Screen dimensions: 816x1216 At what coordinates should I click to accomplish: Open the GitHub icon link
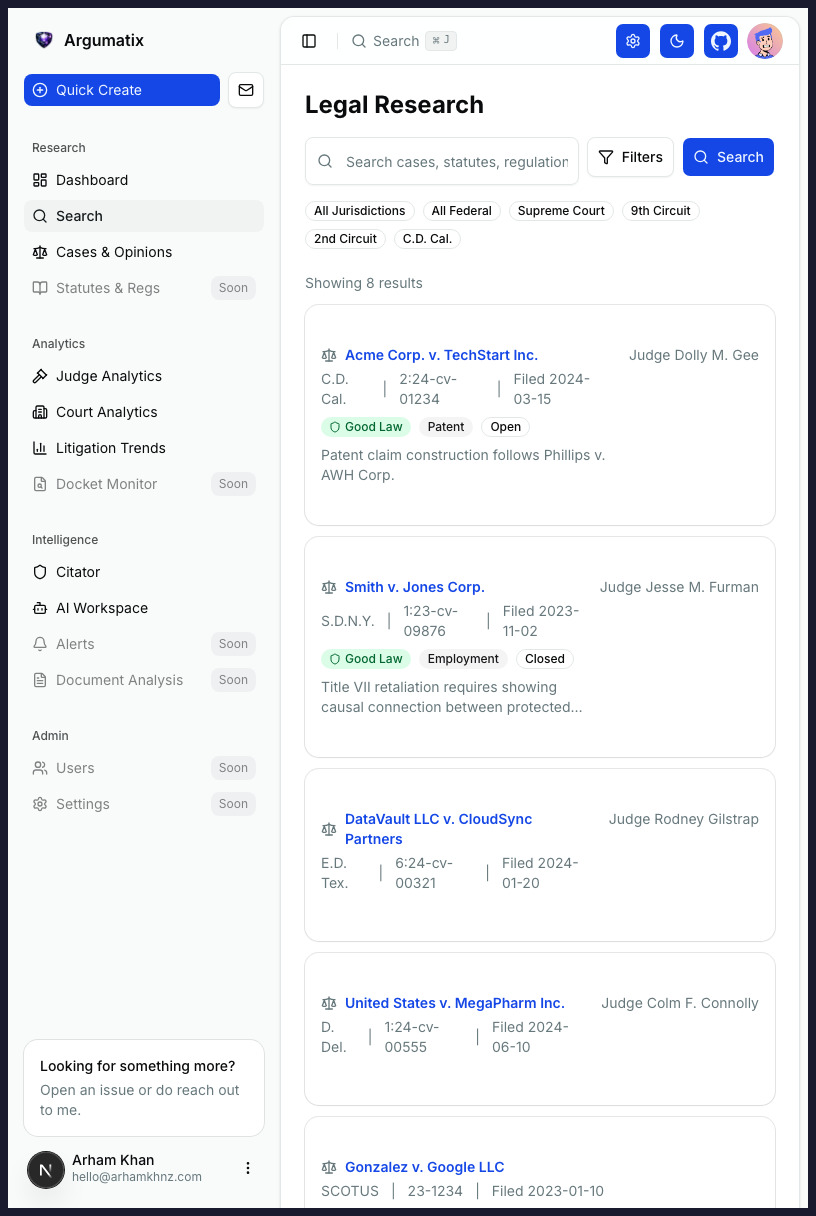pos(721,41)
